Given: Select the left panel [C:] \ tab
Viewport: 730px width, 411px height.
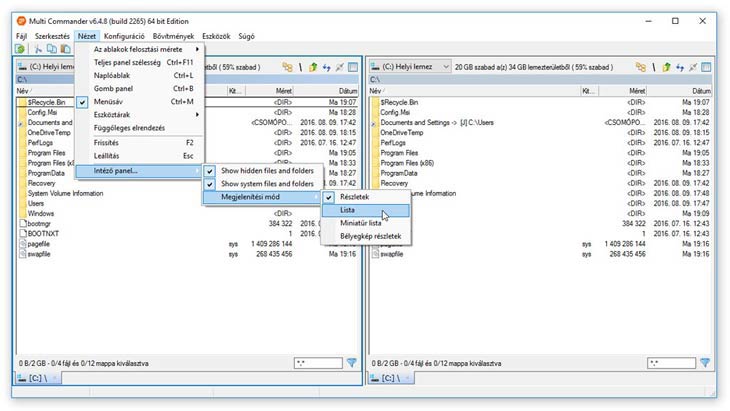Looking at the screenshot, I should point(38,378).
